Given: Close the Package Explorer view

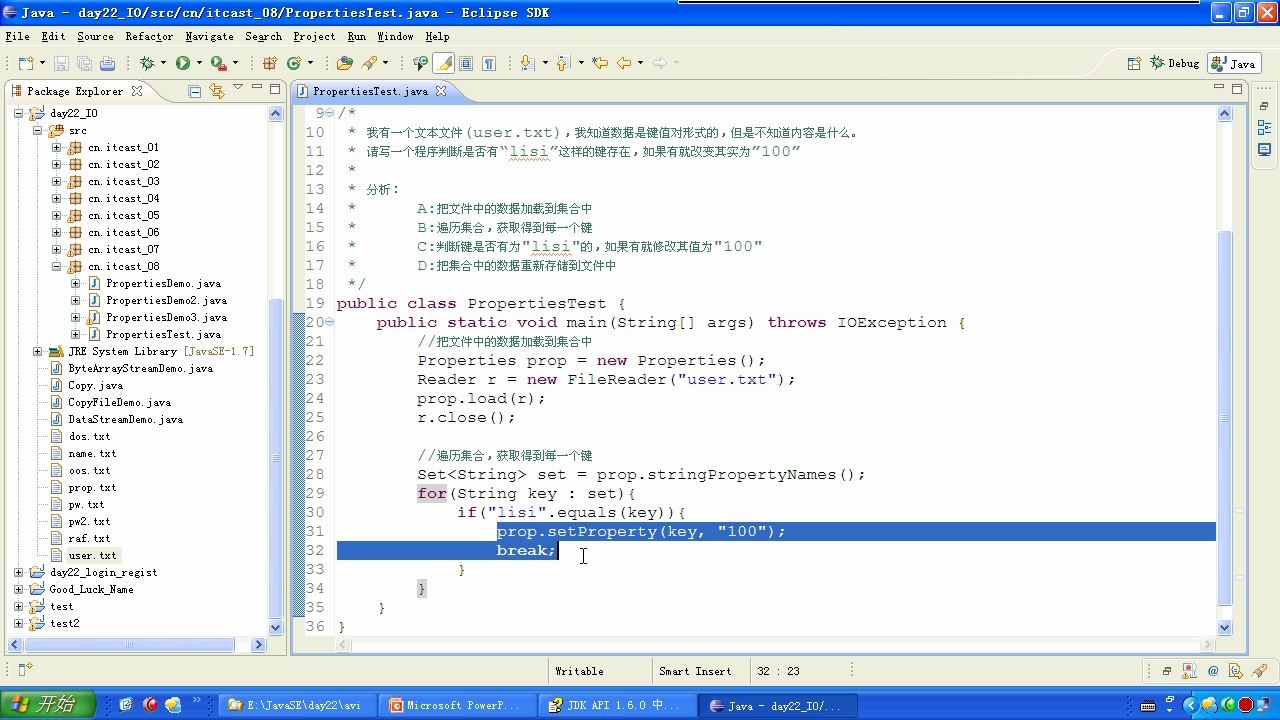Looking at the screenshot, I should [137, 90].
